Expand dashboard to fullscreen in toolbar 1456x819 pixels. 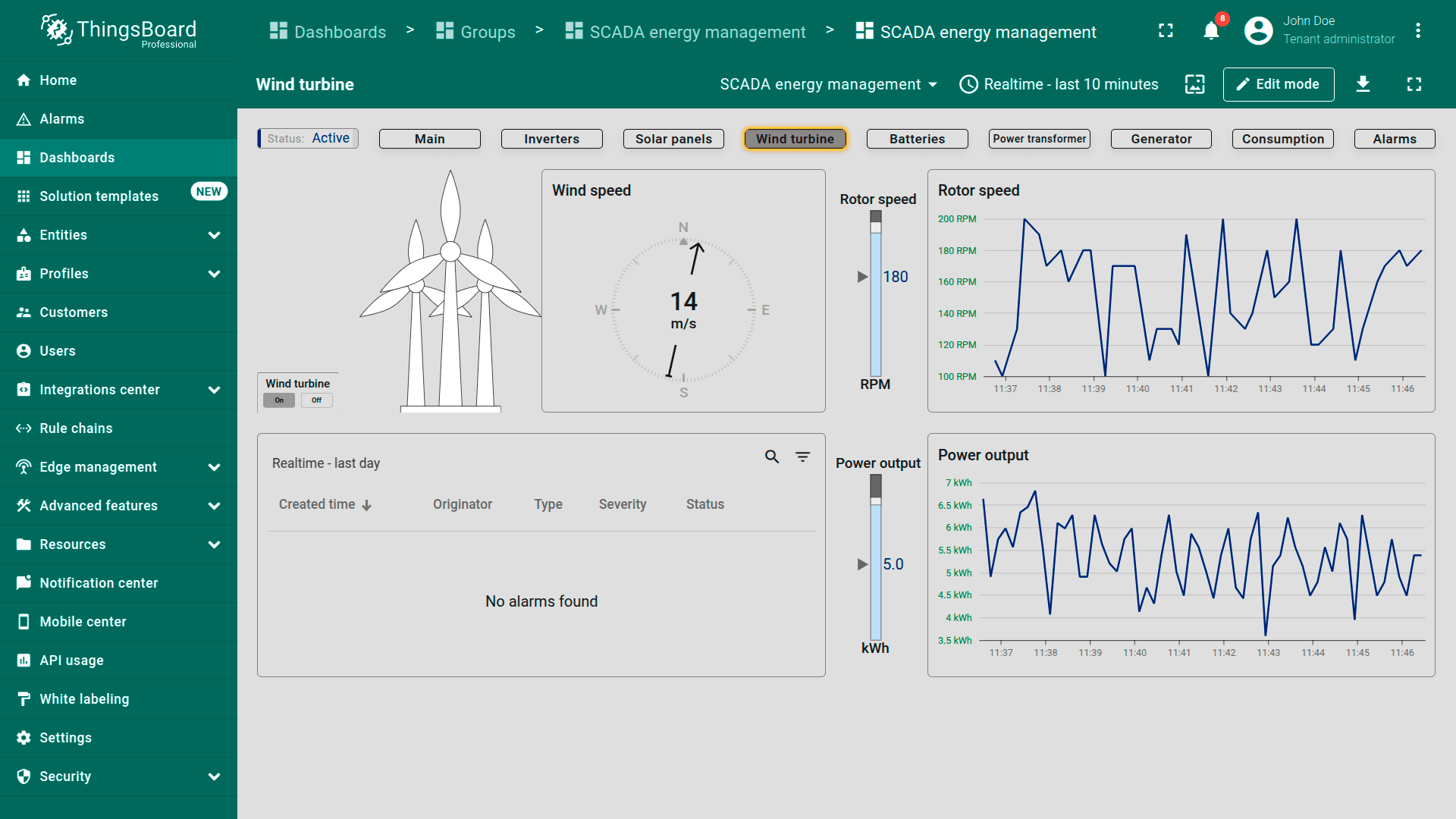[x=1414, y=84]
